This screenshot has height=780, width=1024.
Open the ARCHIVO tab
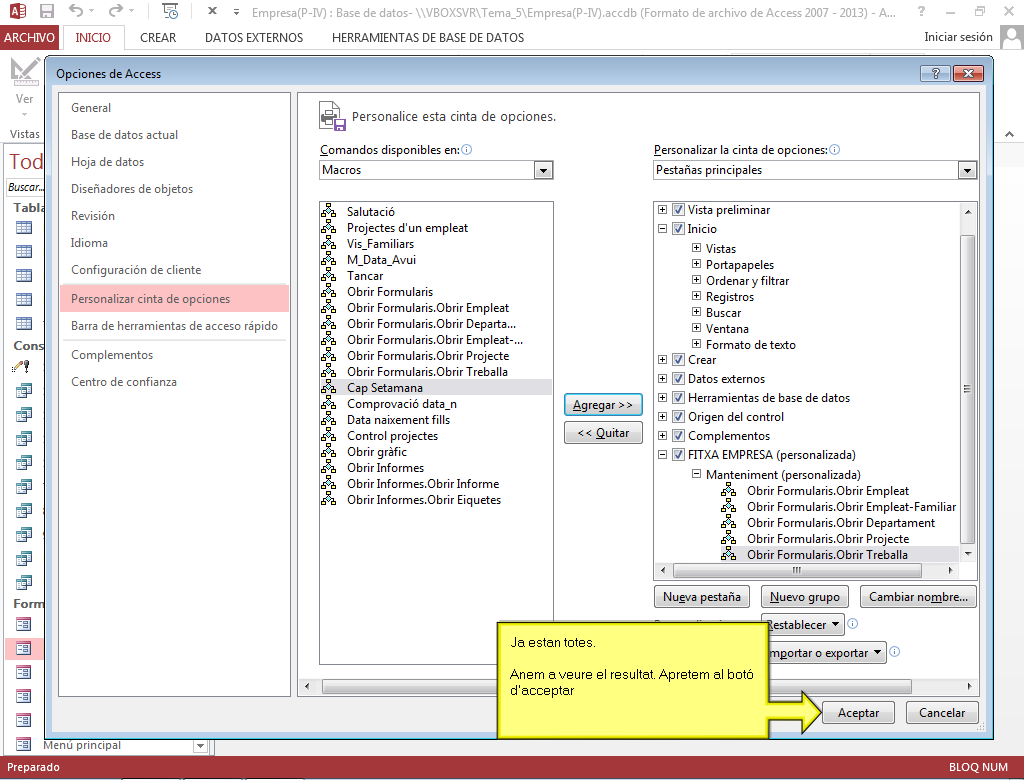(x=29, y=37)
